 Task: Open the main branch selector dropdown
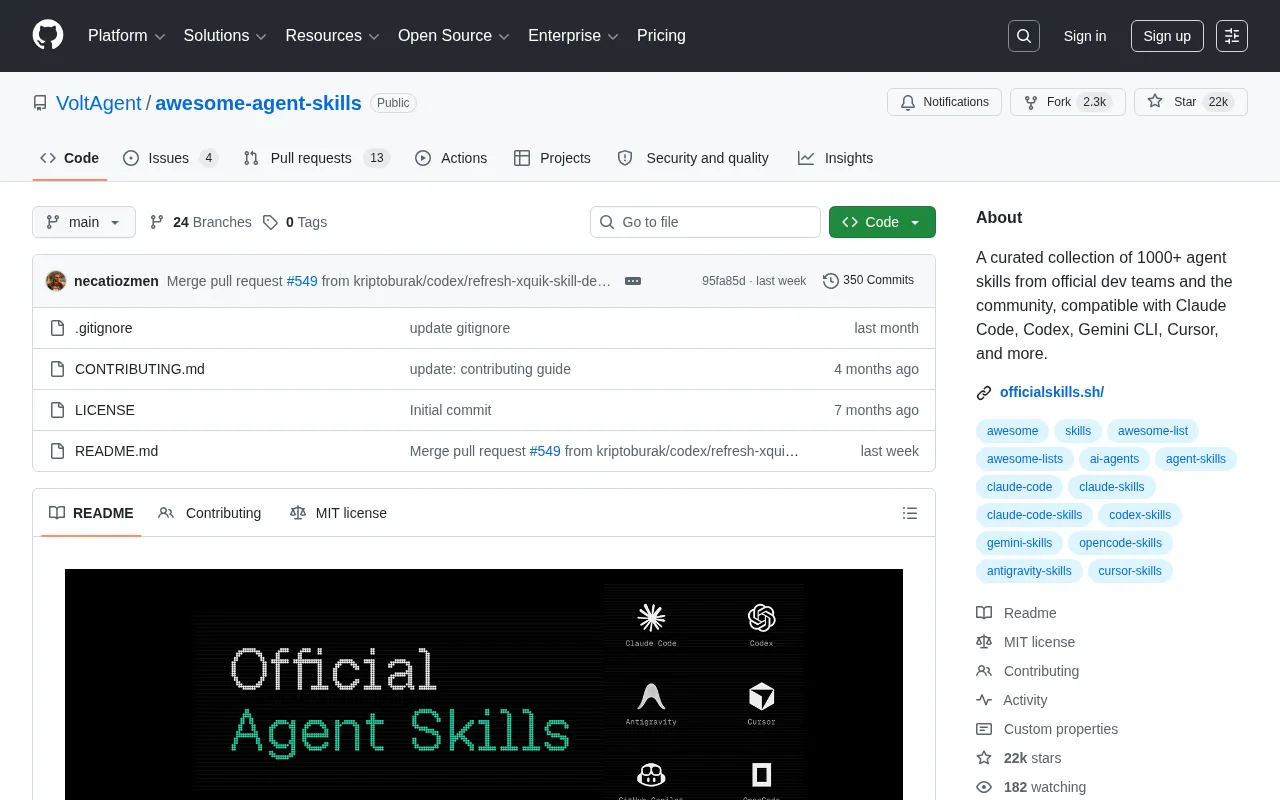[x=84, y=222]
